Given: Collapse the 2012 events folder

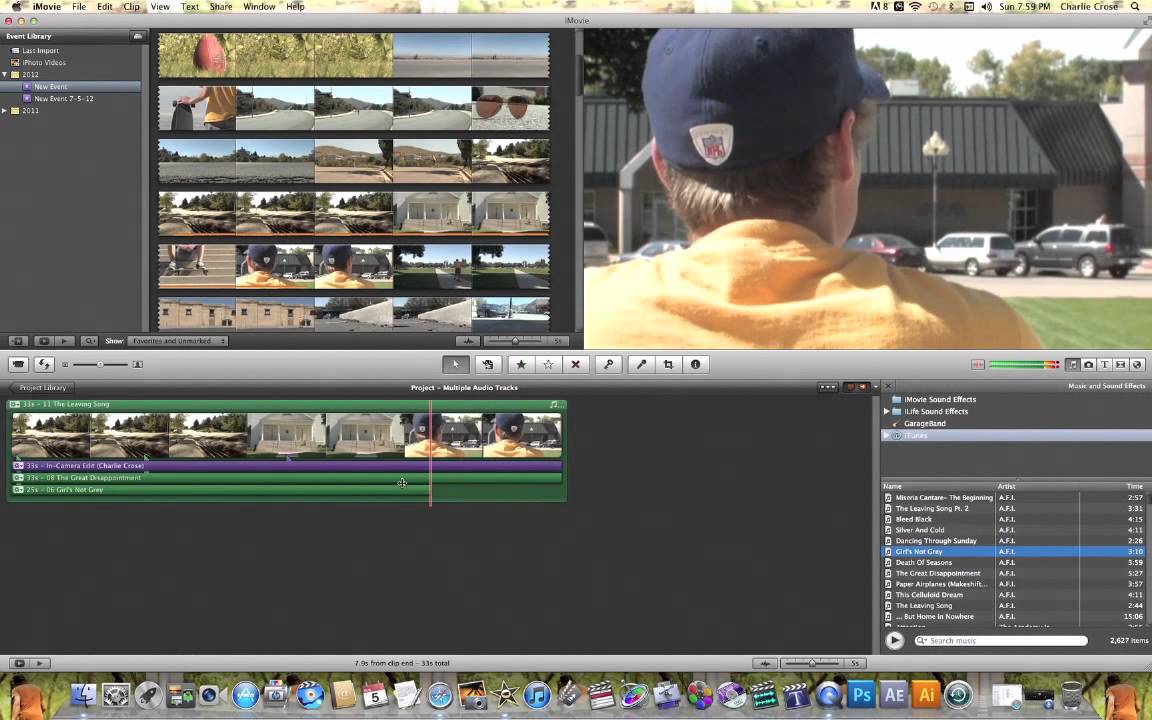Looking at the screenshot, I should (x=5, y=75).
